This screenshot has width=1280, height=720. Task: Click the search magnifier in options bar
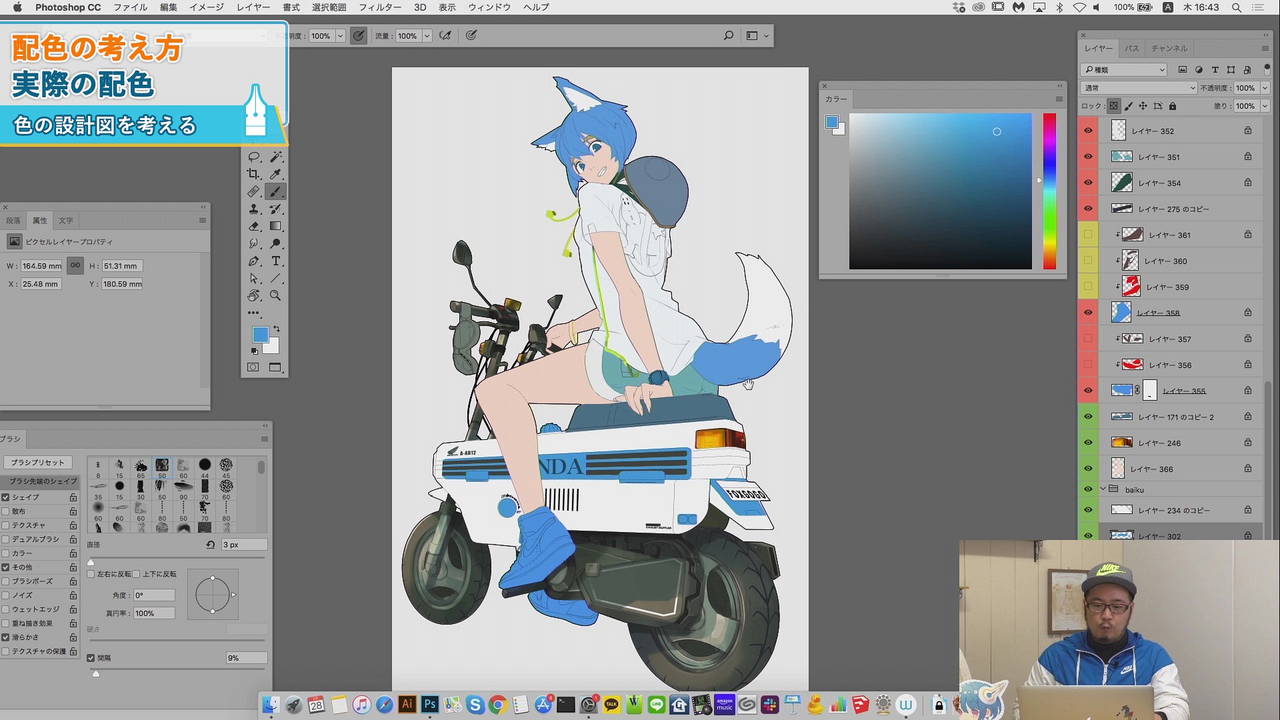728,36
